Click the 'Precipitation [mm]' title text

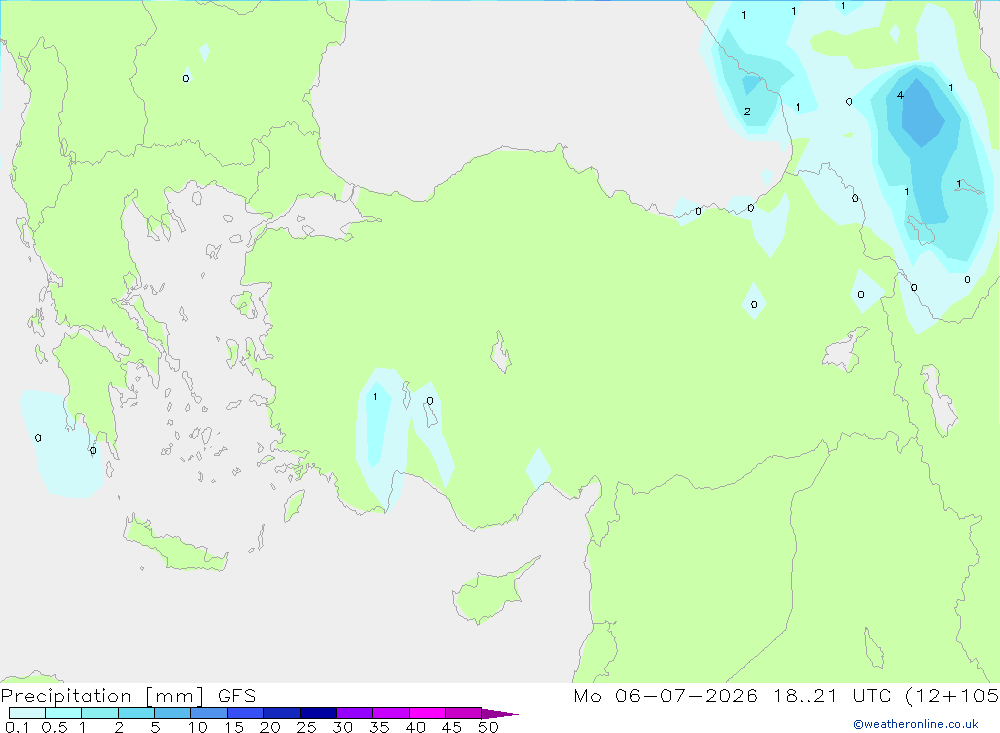click(103, 696)
